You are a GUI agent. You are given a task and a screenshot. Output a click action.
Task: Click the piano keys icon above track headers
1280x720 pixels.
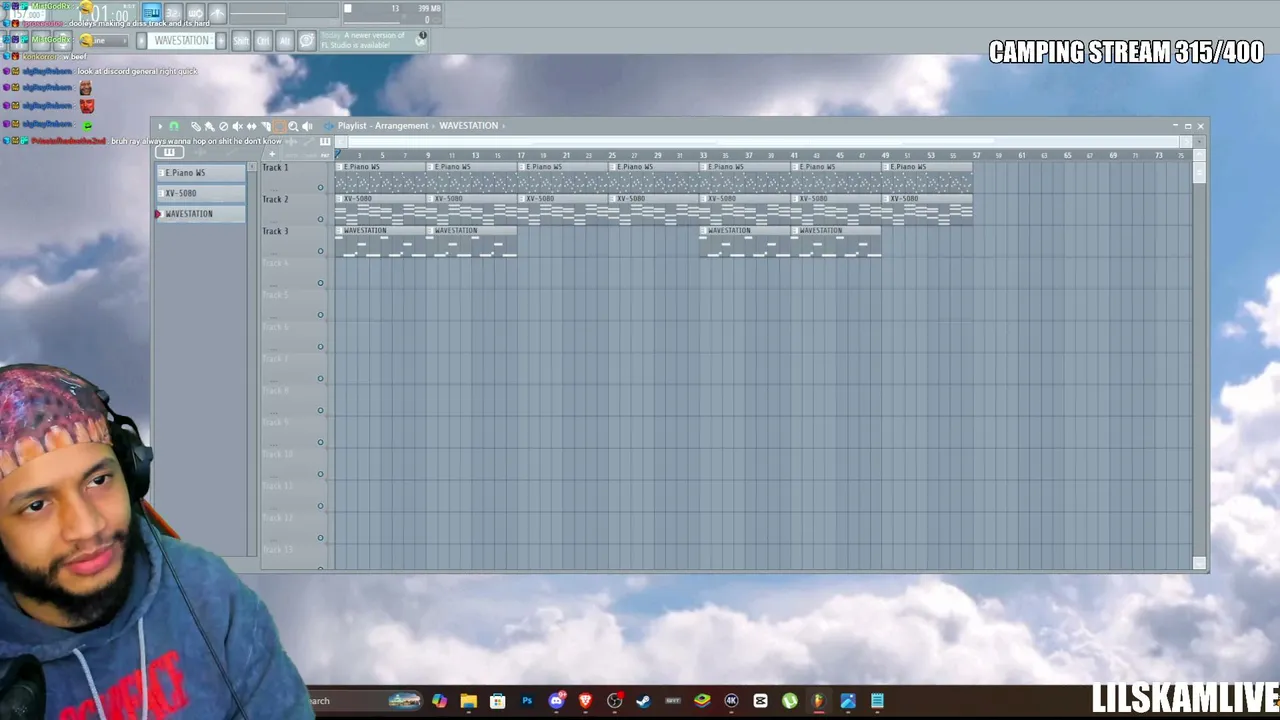pos(325,142)
